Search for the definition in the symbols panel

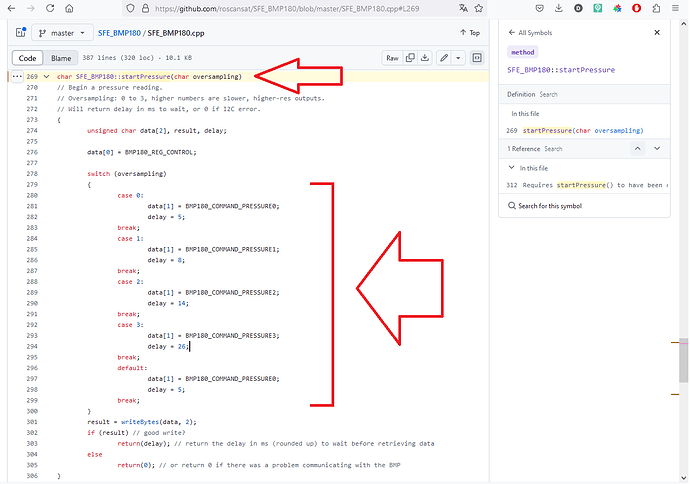[548, 94]
